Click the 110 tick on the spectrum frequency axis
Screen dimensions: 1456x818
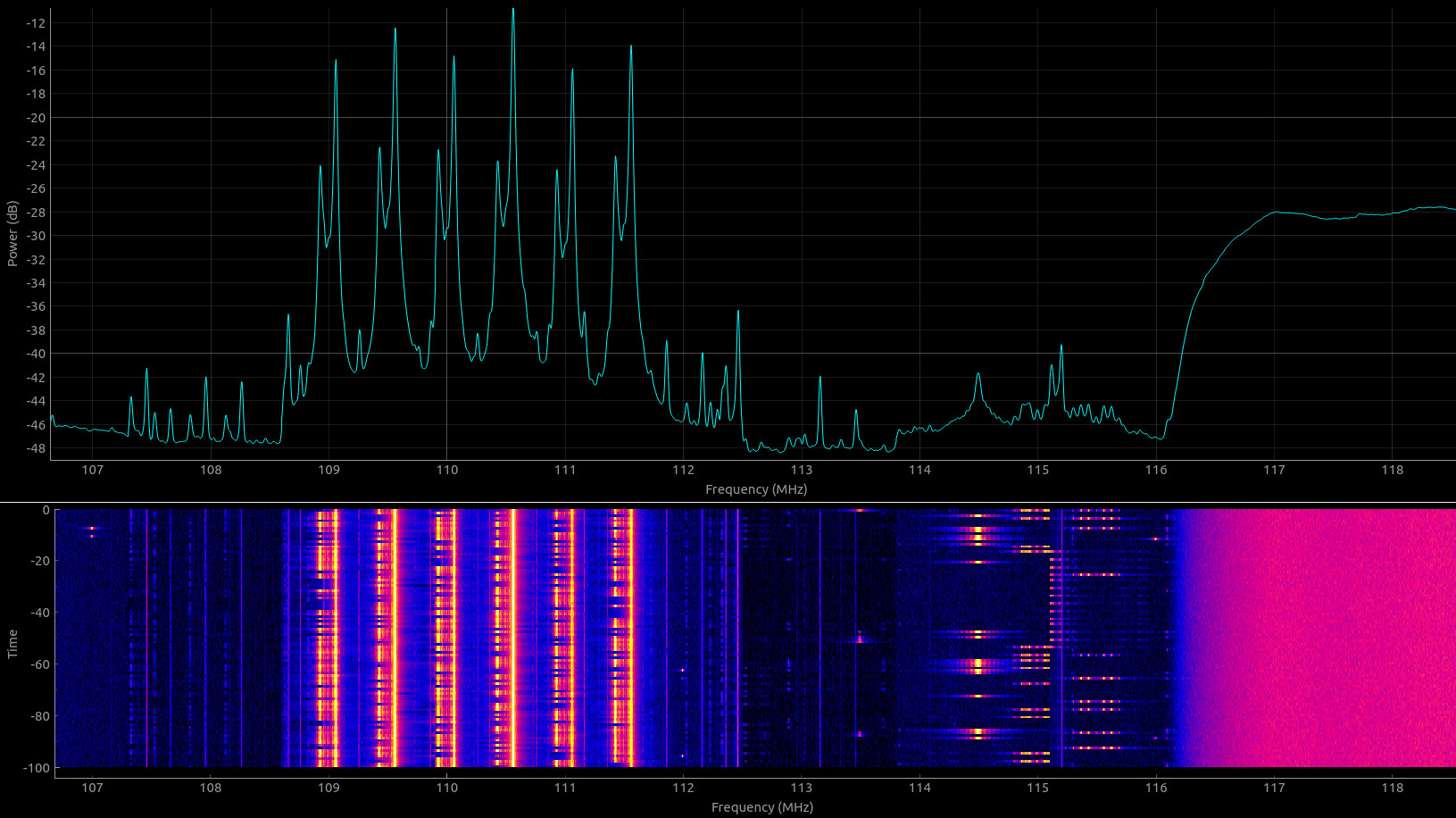point(446,471)
